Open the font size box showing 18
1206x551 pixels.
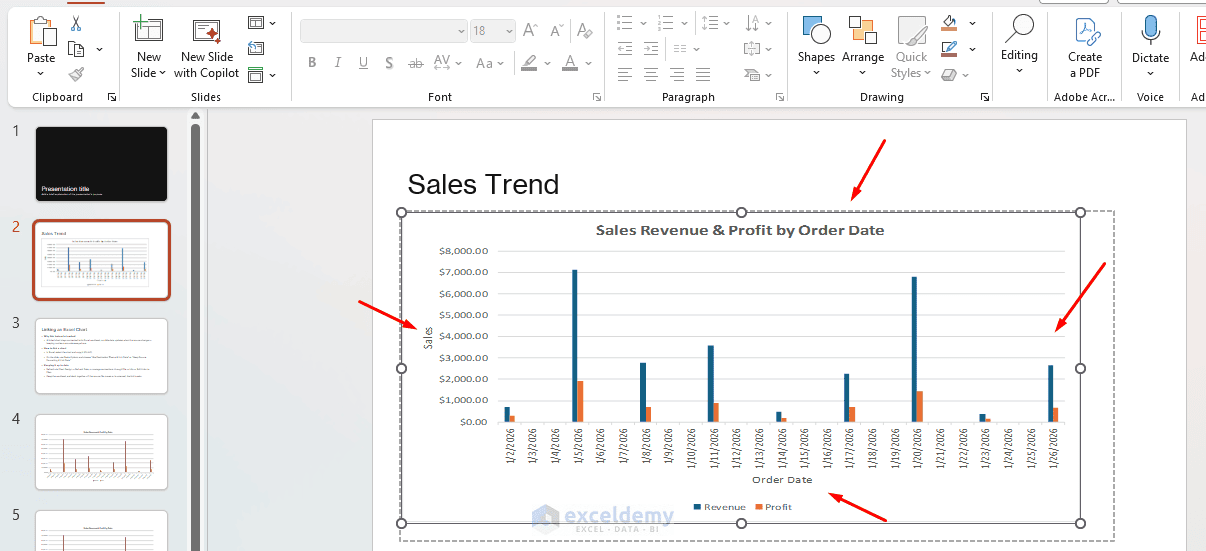point(493,31)
